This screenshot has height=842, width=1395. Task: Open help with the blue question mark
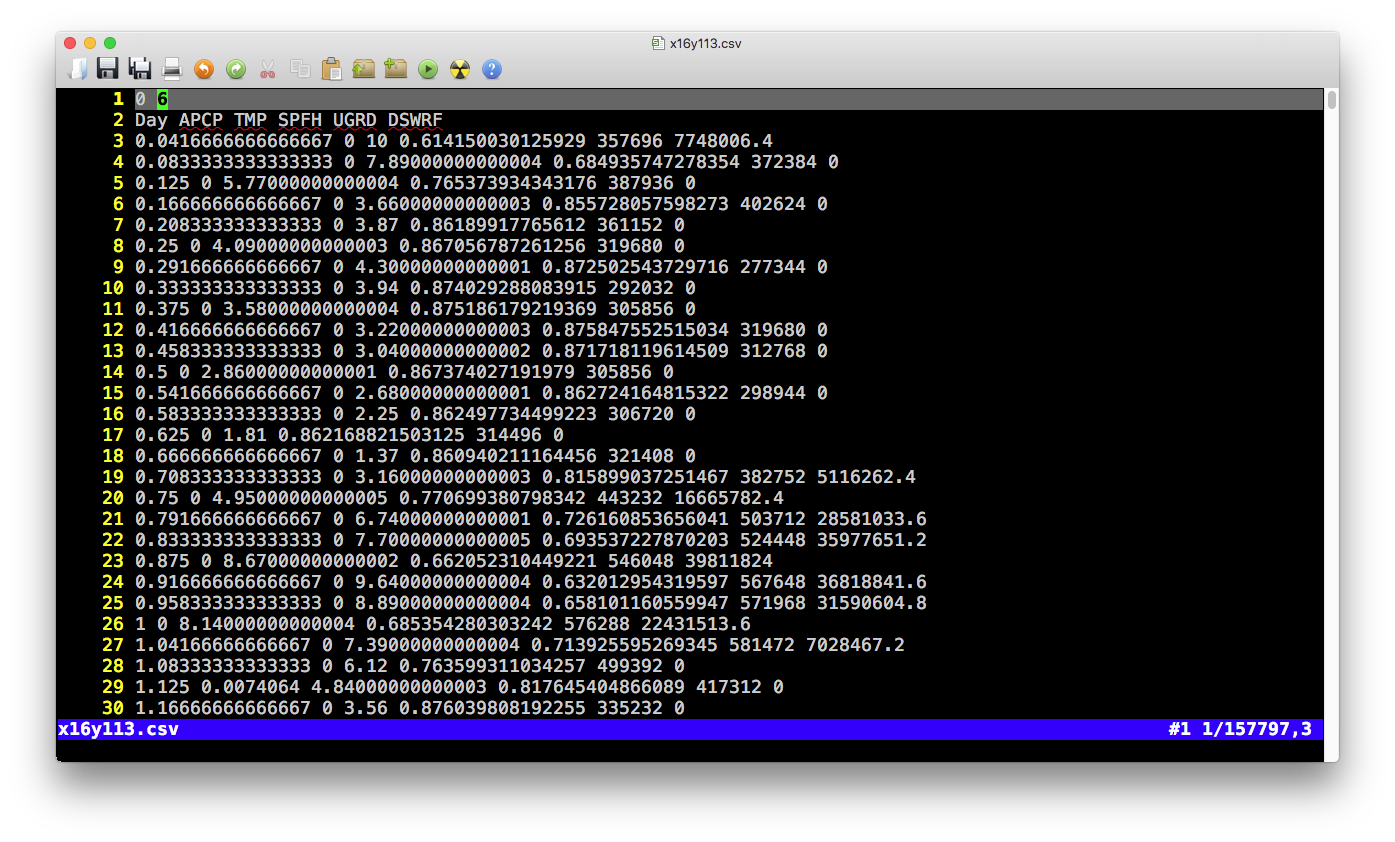(492, 69)
